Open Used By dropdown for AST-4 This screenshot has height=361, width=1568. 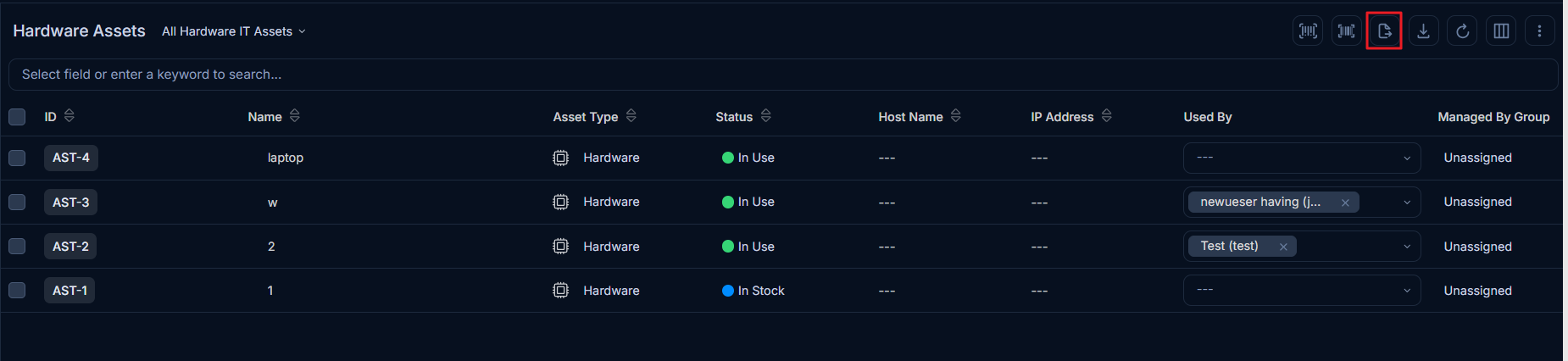pyautogui.click(x=1302, y=158)
